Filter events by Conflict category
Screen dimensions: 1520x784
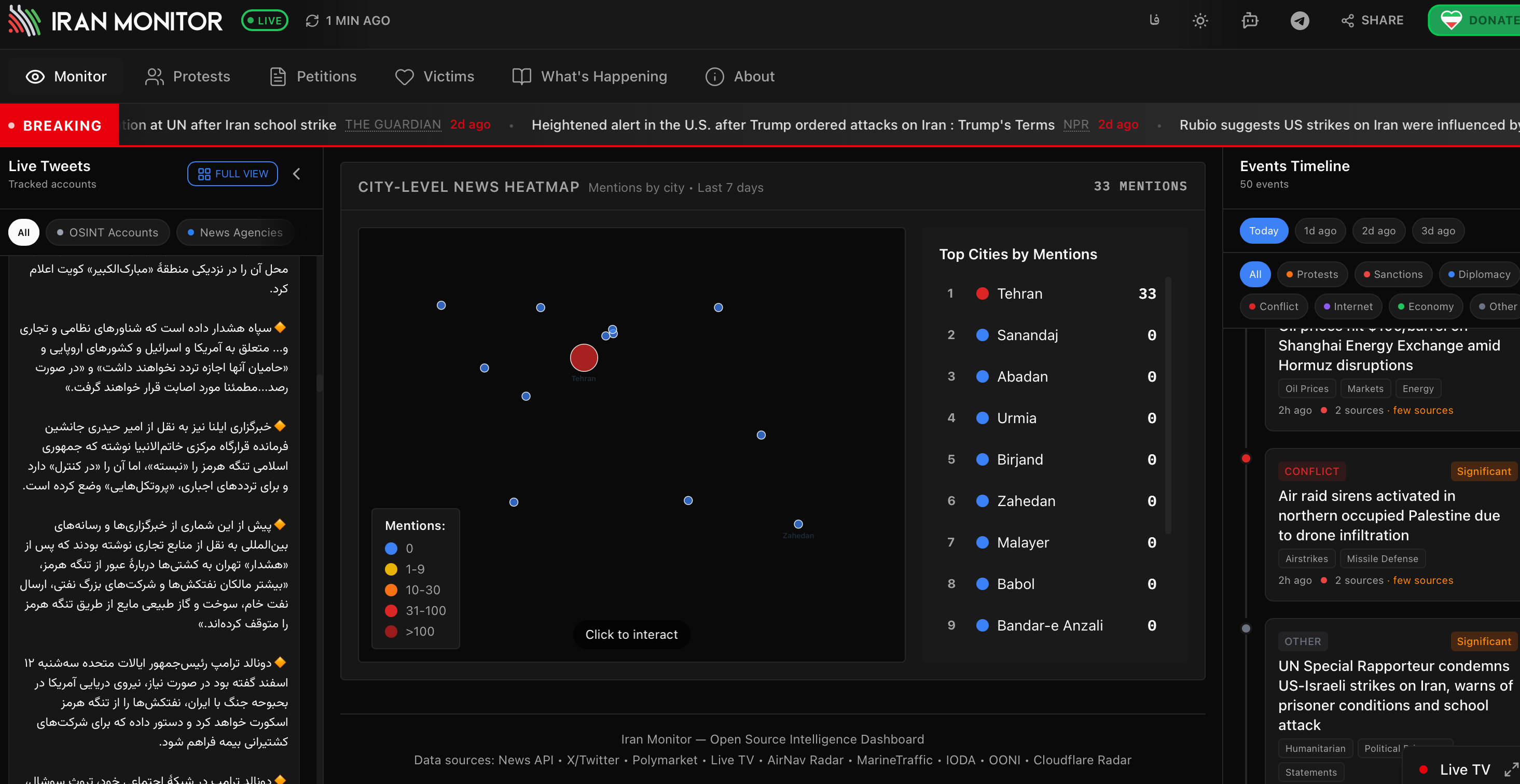(1274, 307)
